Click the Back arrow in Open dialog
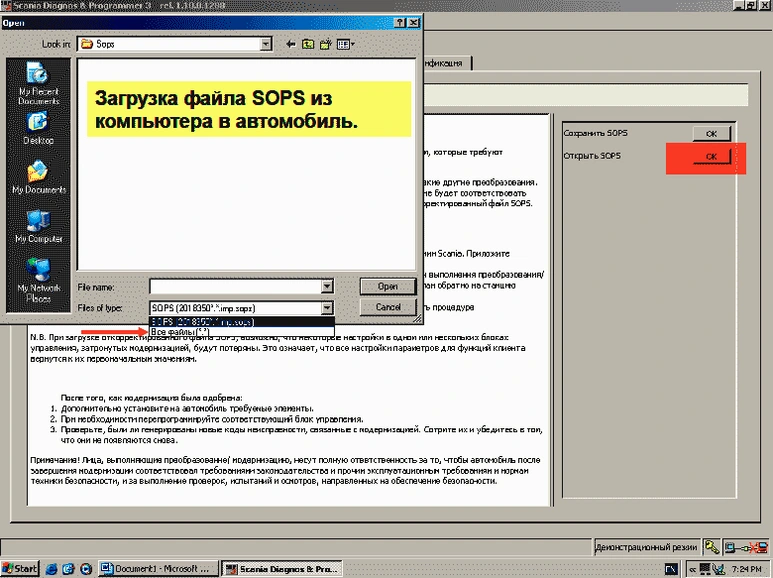Viewport: 773px width, 578px height. click(291, 44)
